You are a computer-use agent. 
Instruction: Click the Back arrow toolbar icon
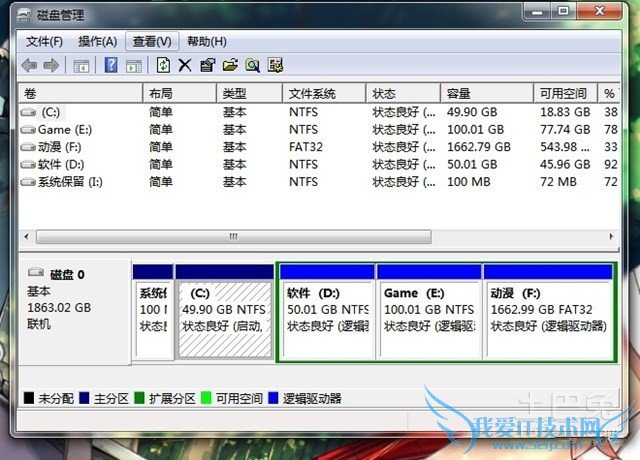[29, 65]
